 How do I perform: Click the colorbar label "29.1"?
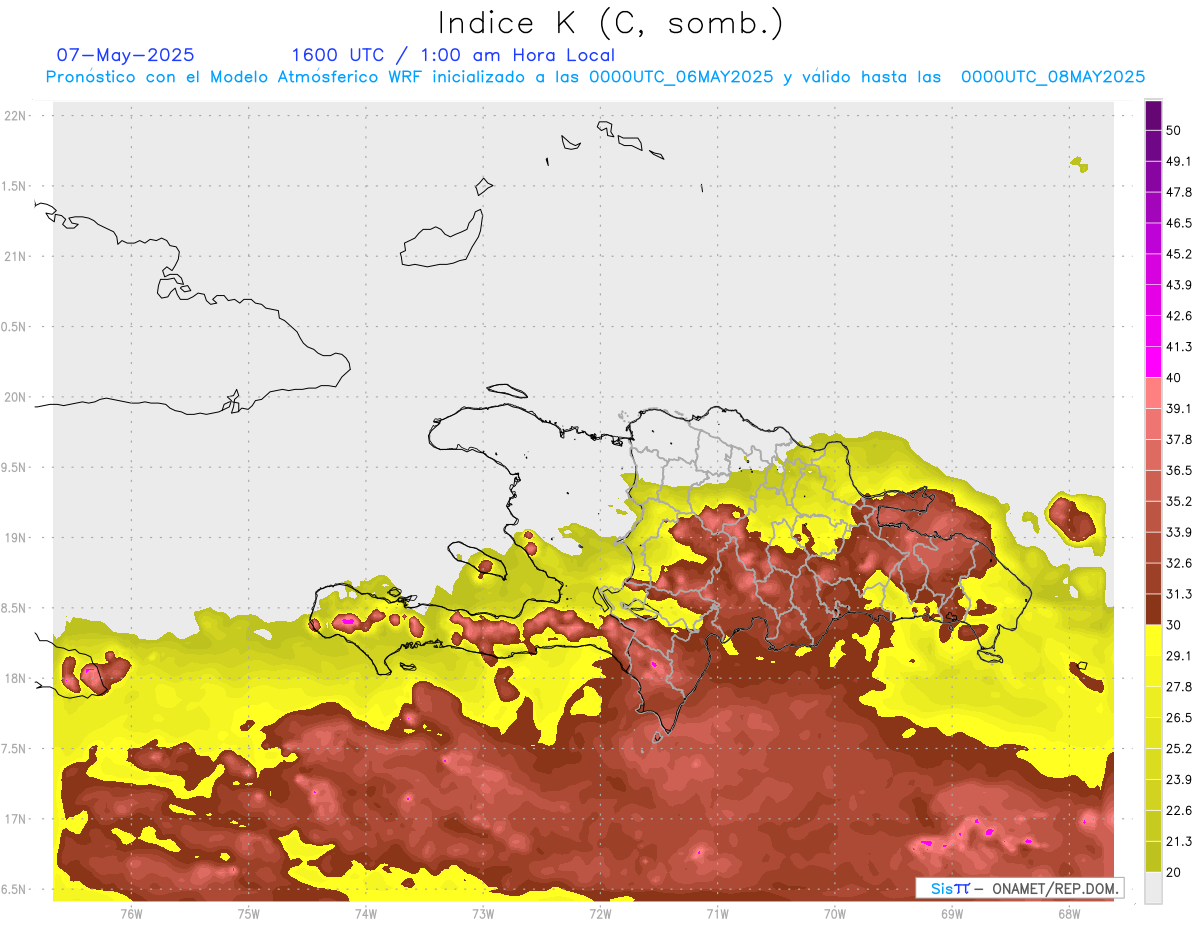(1179, 655)
